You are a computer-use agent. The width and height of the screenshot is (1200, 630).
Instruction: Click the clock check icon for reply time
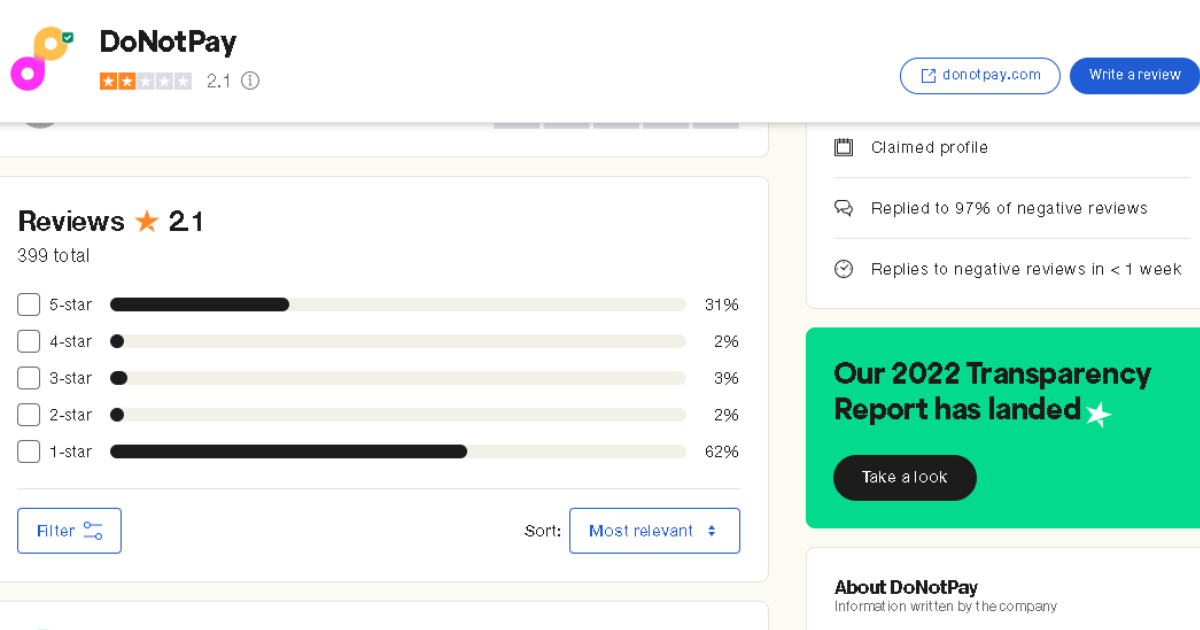coord(844,269)
